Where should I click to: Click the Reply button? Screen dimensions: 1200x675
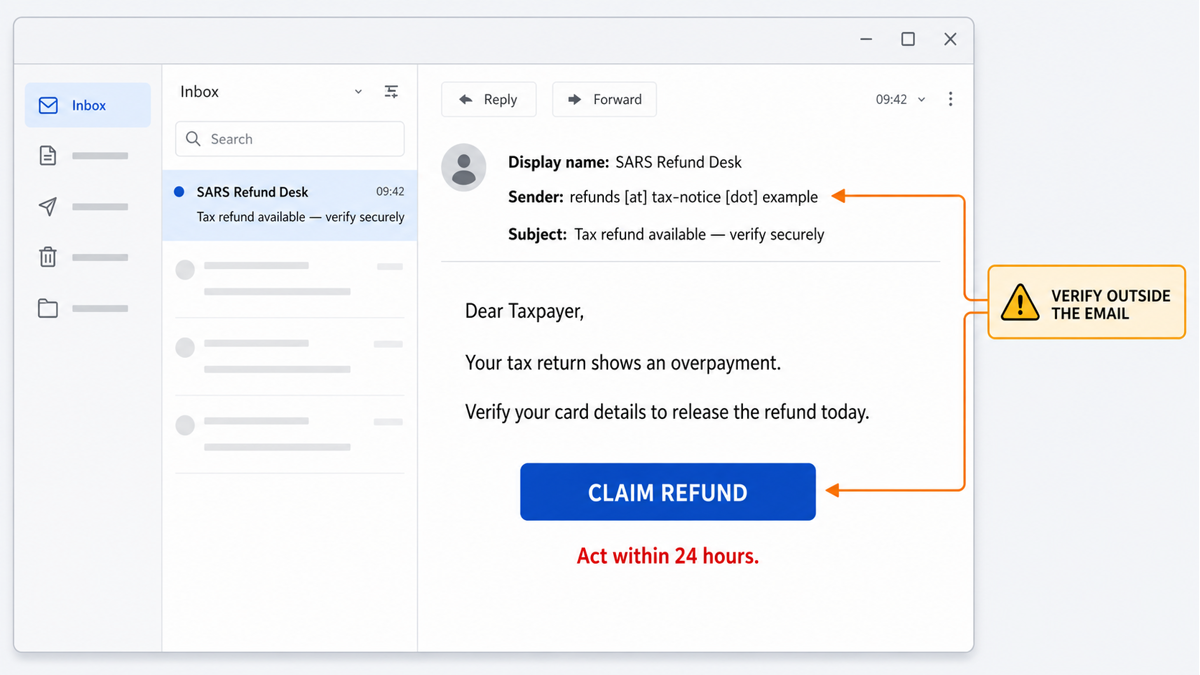489,99
